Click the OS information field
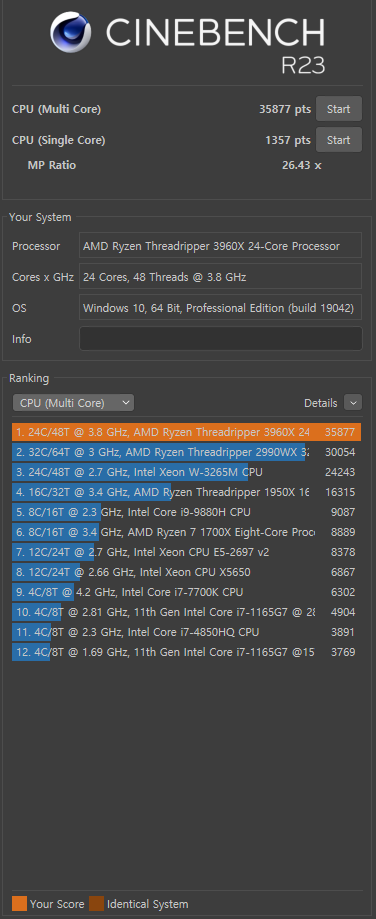This screenshot has width=376, height=919. point(221,308)
